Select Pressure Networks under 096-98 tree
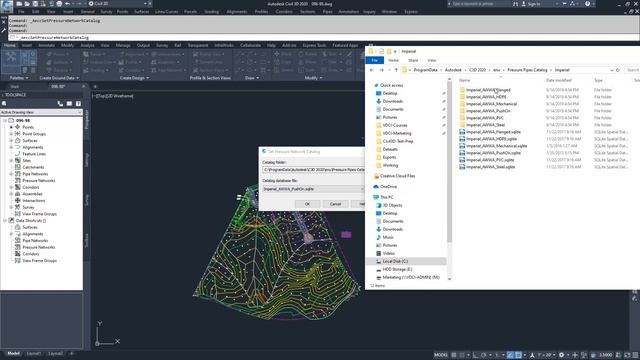Image resolution: width=640 pixels, height=360 pixels. click(x=38, y=180)
